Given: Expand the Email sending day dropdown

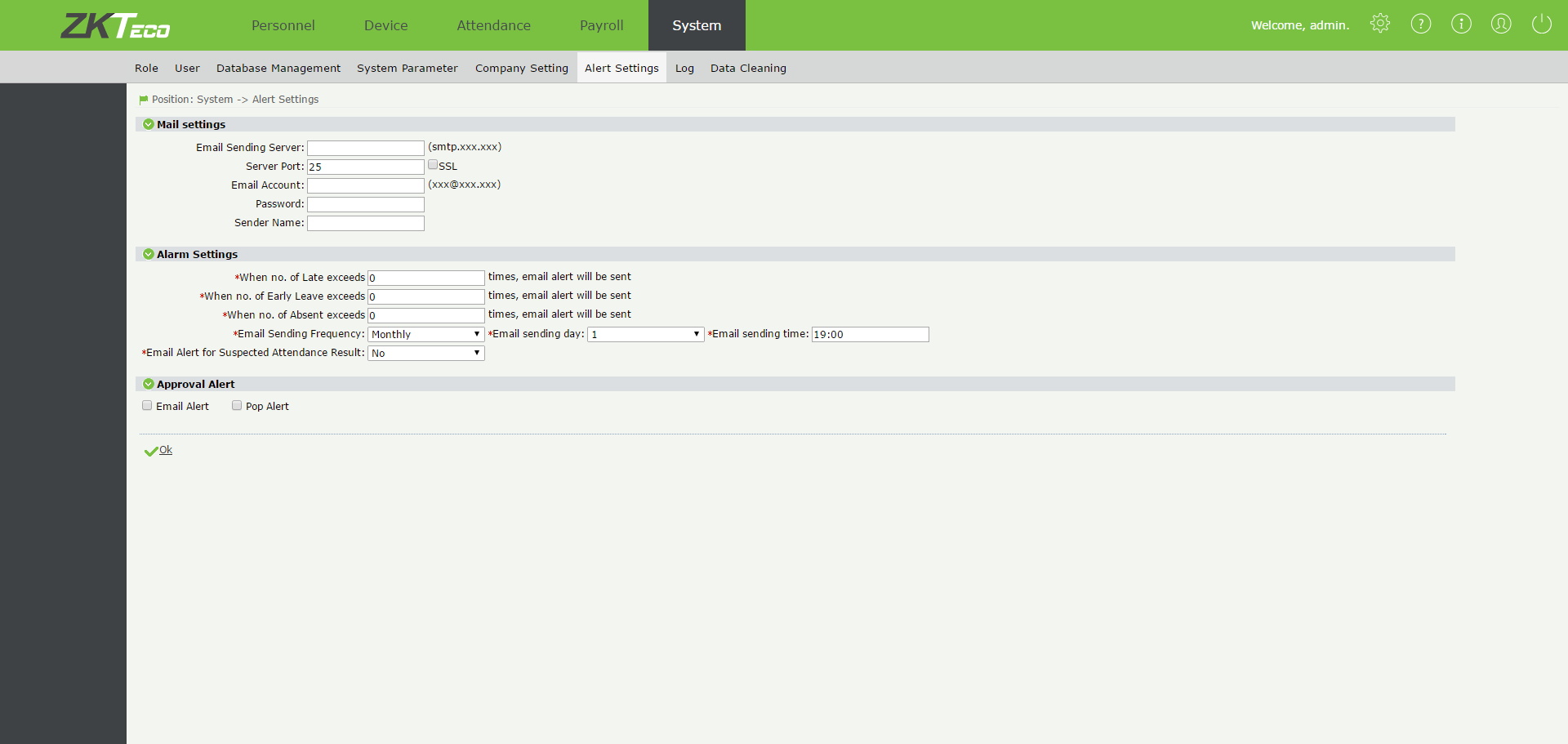Looking at the screenshot, I should [645, 334].
